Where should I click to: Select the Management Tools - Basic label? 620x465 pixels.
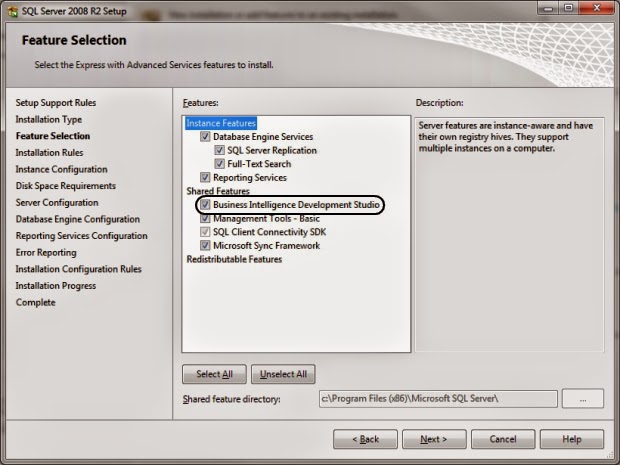pos(266,218)
